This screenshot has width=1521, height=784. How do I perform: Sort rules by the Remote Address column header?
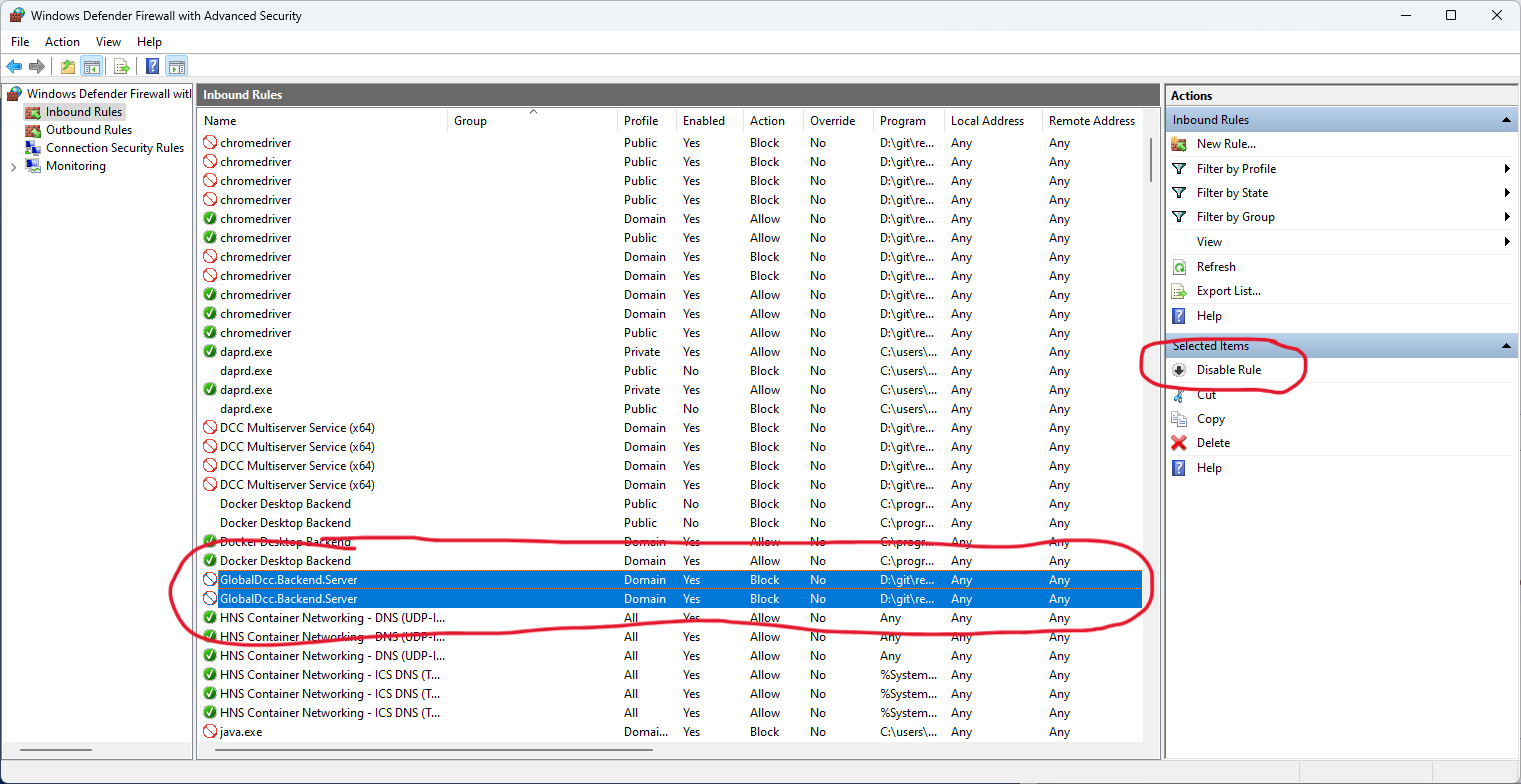click(x=1092, y=121)
